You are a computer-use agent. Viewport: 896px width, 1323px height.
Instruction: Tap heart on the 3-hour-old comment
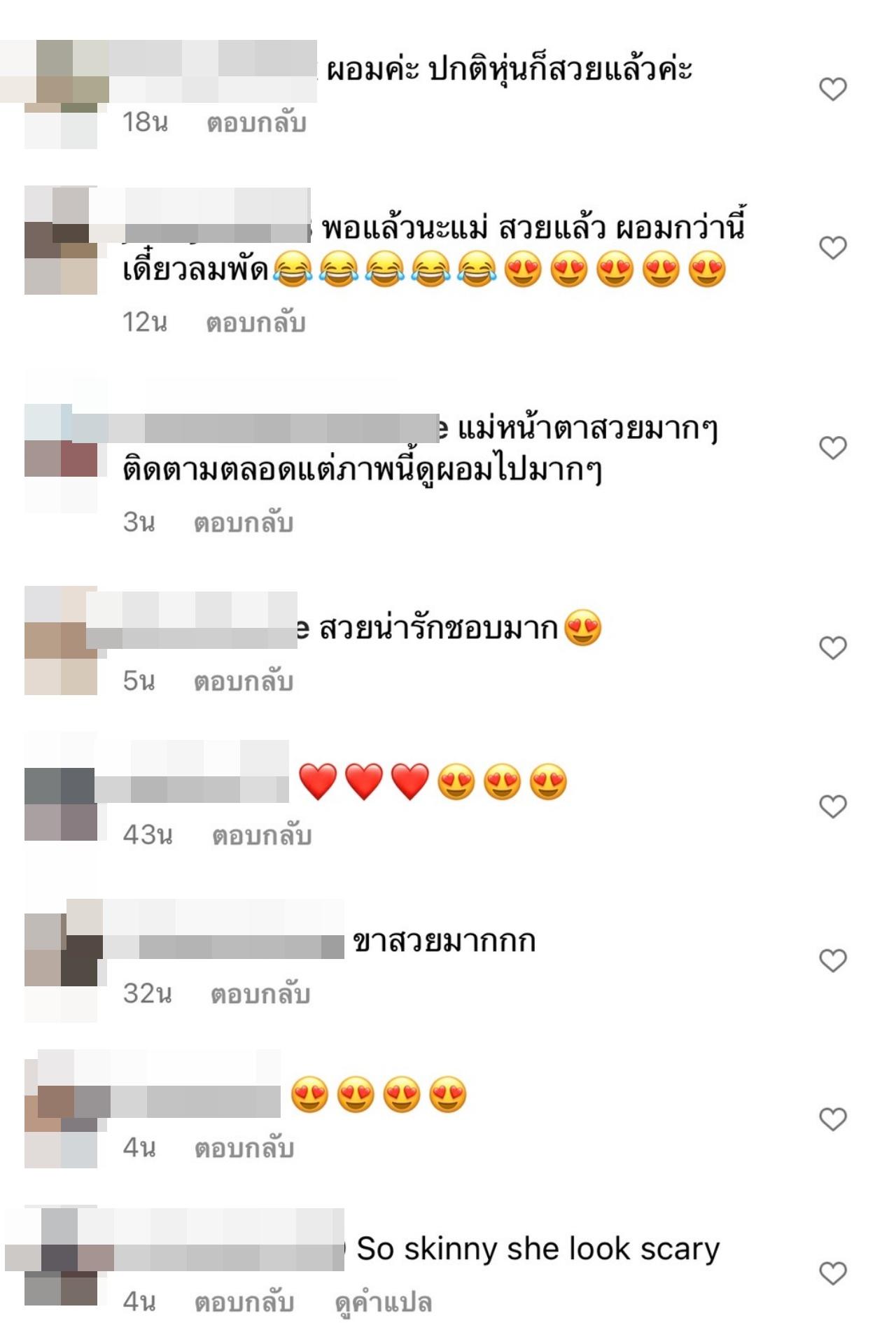coord(833,448)
